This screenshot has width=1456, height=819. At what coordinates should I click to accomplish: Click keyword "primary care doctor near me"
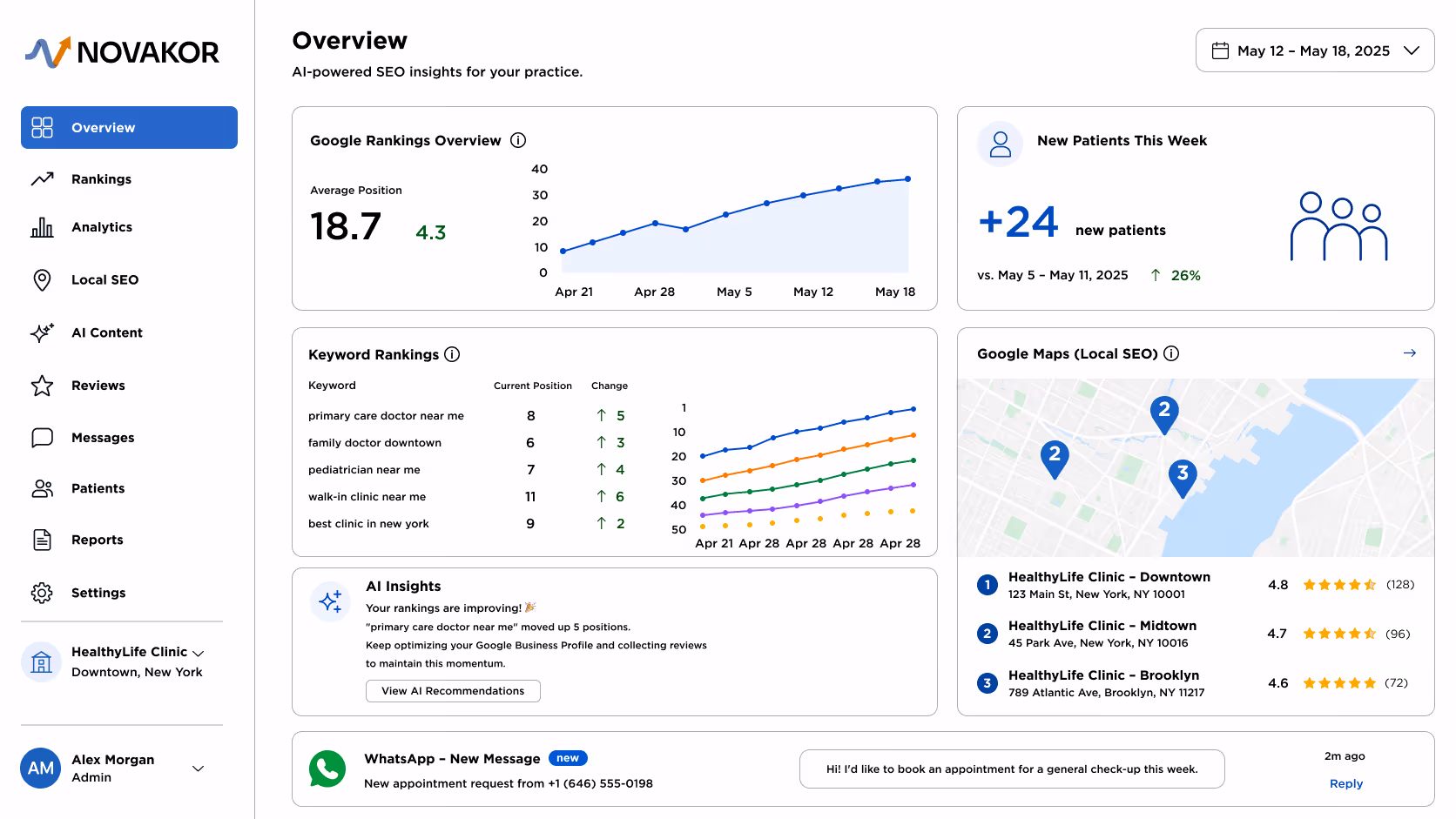tap(386, 416)
